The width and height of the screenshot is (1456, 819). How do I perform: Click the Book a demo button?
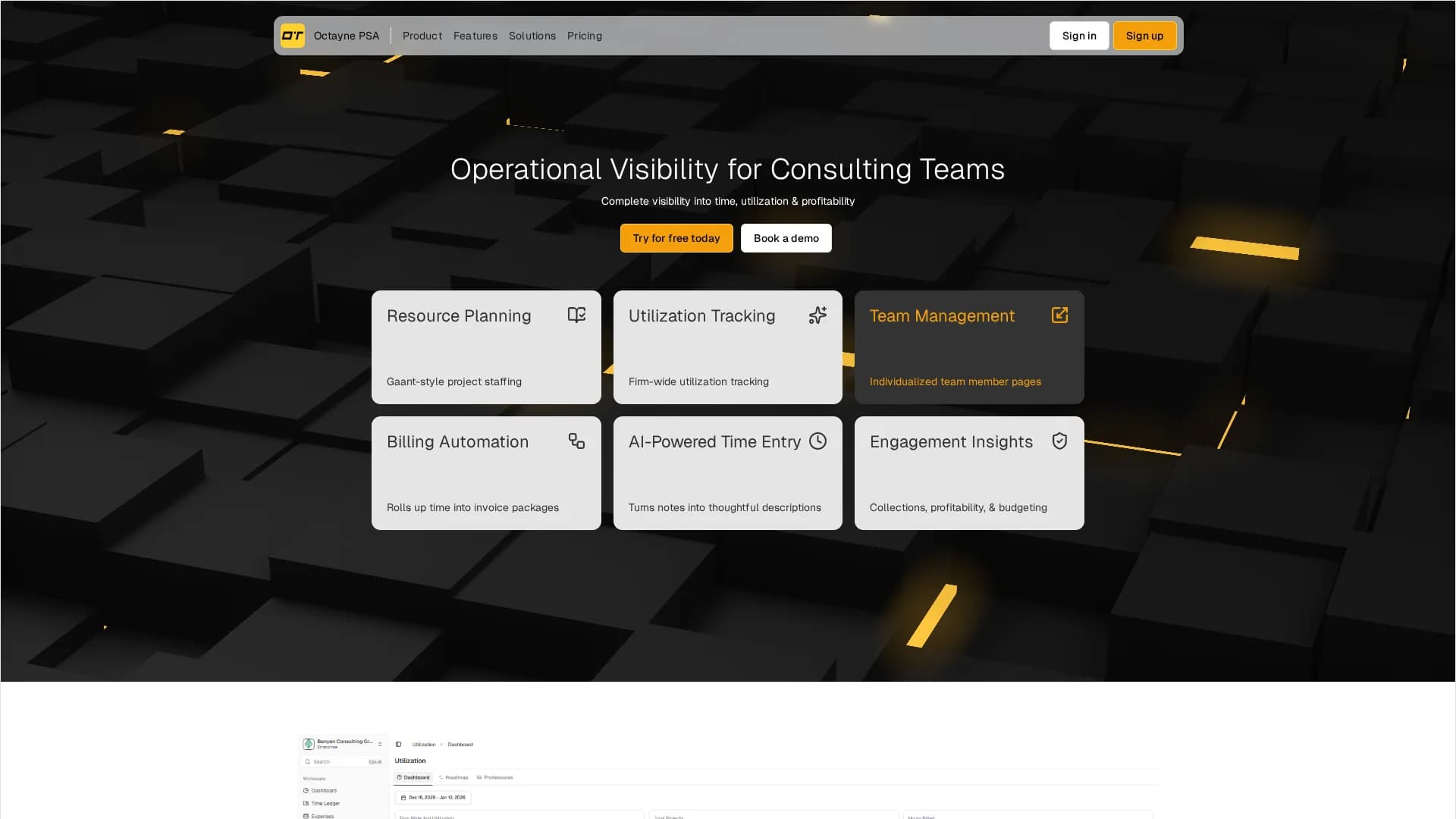[786, 238]
